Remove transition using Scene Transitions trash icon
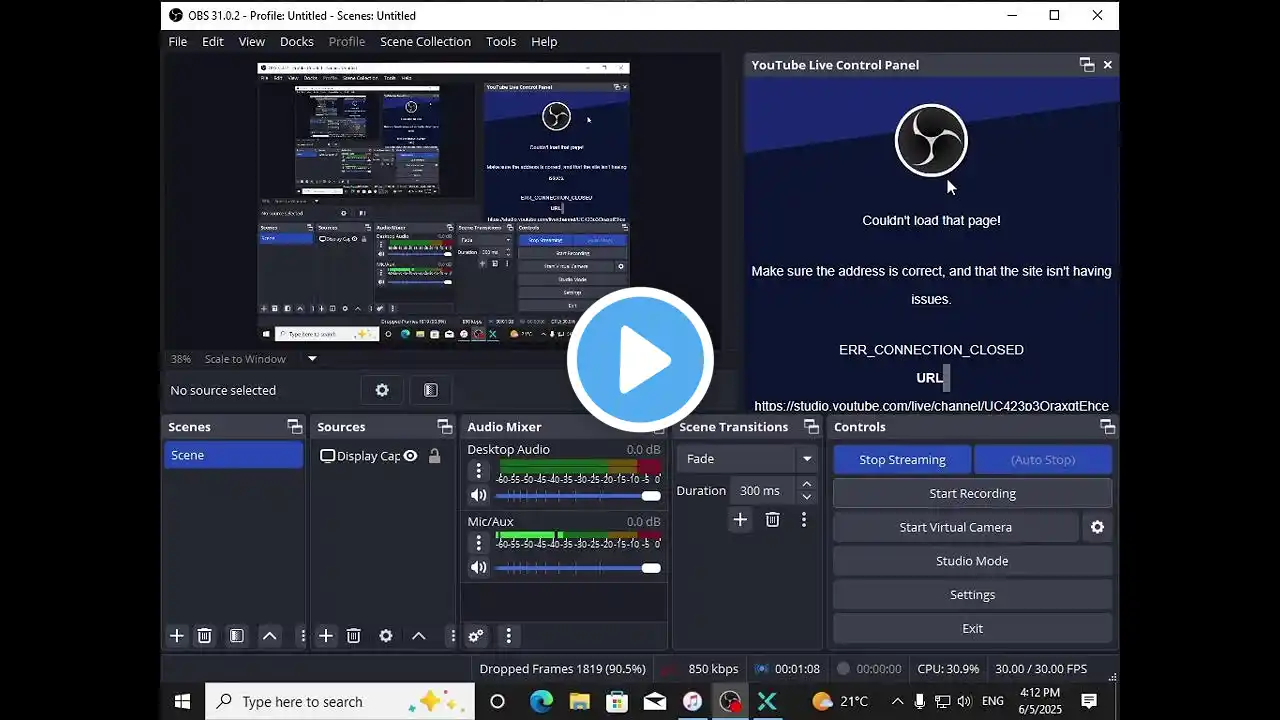Screen dimensions: 1280x720 772,520
